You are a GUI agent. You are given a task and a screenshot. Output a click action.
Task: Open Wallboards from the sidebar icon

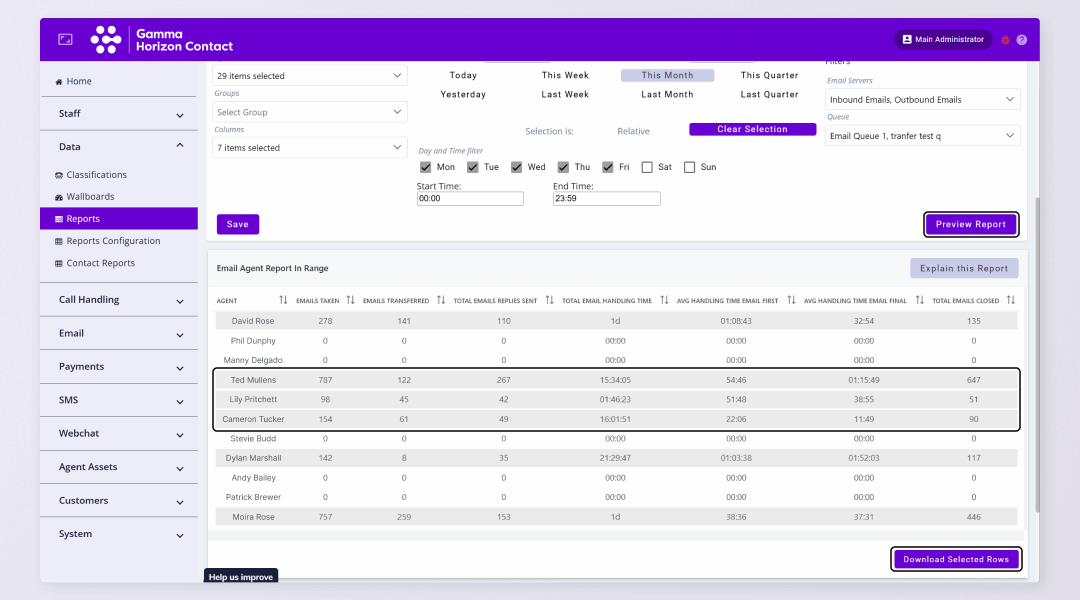point(57,196)
